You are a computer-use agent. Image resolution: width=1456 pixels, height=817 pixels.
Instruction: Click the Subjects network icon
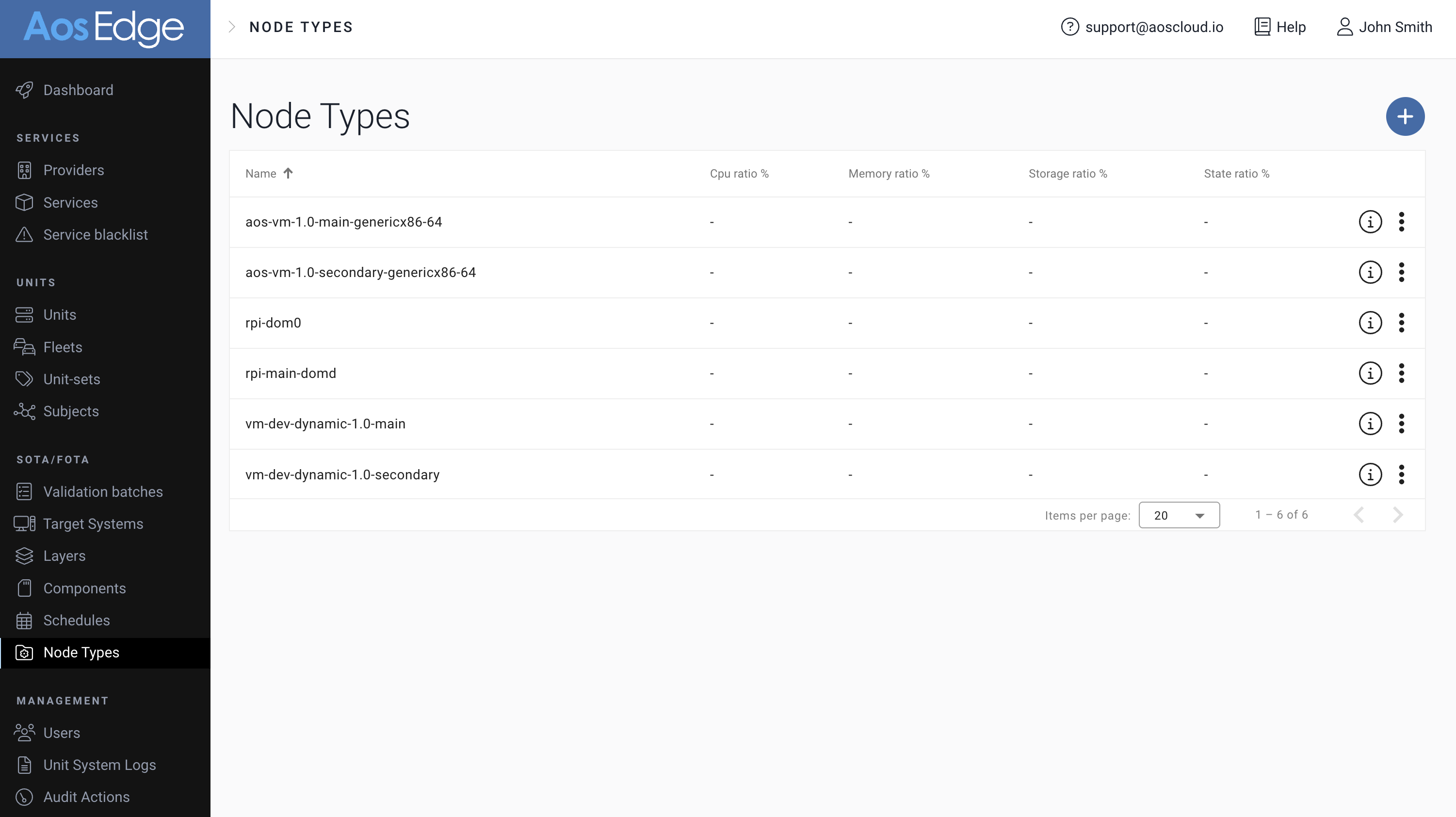click(x=24, y=411)
